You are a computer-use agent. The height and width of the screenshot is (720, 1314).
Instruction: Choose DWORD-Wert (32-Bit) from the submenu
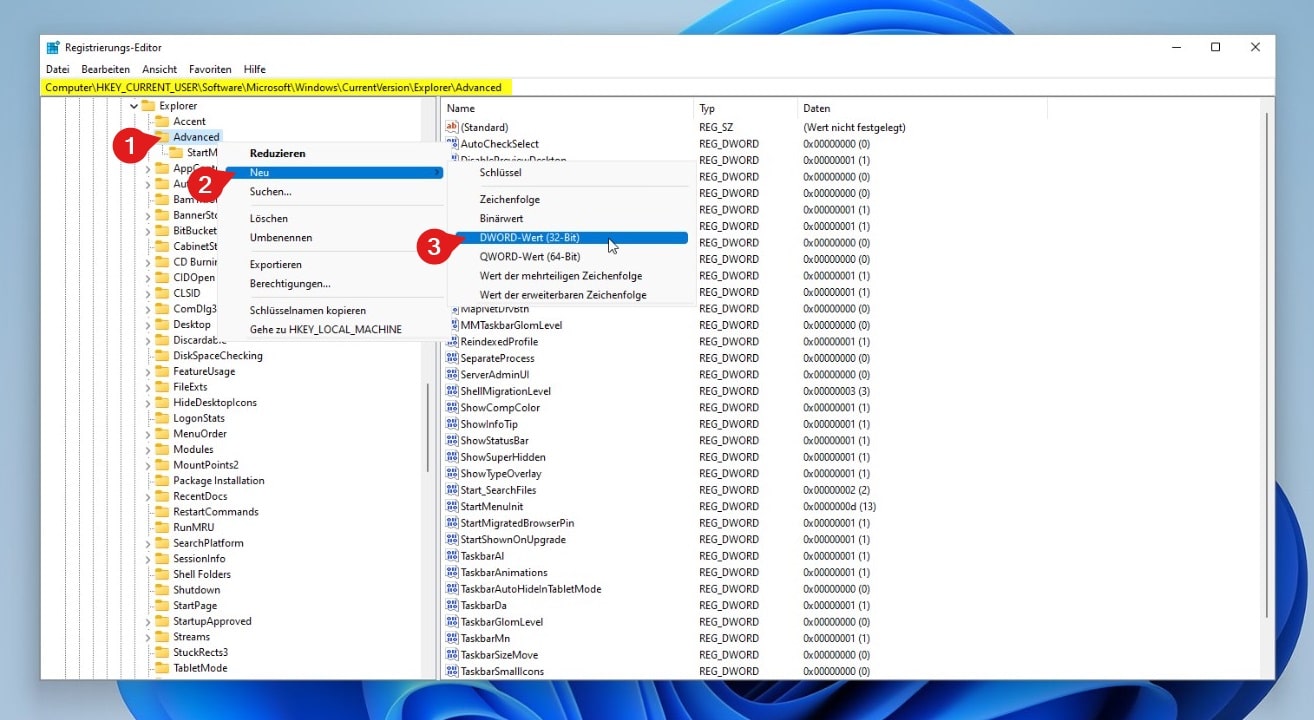click(529, 238)
